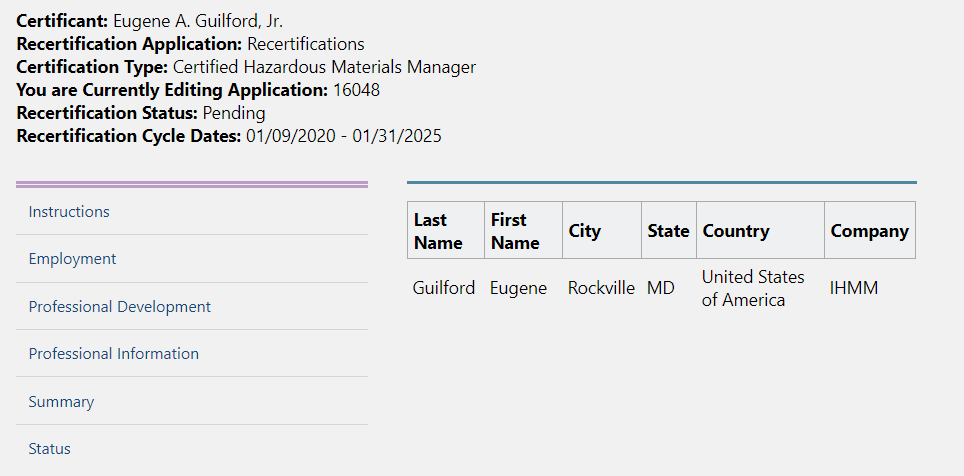Click the United States of America cell
Image resolution: width=964 pixels, height=476 pixels.
pyautogui.click(x=753, y=288)
